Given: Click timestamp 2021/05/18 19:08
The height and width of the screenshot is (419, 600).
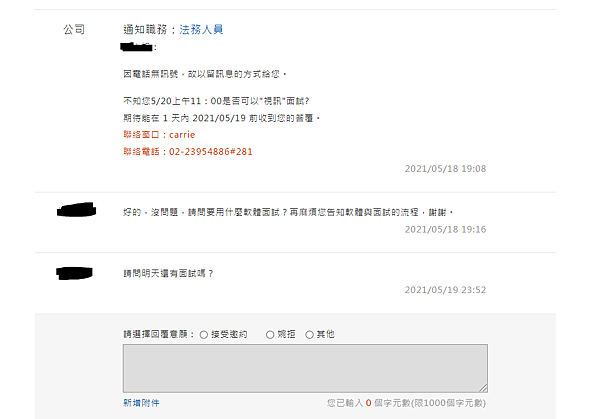Looking at the screenshot, I should (x=445, y=169).
